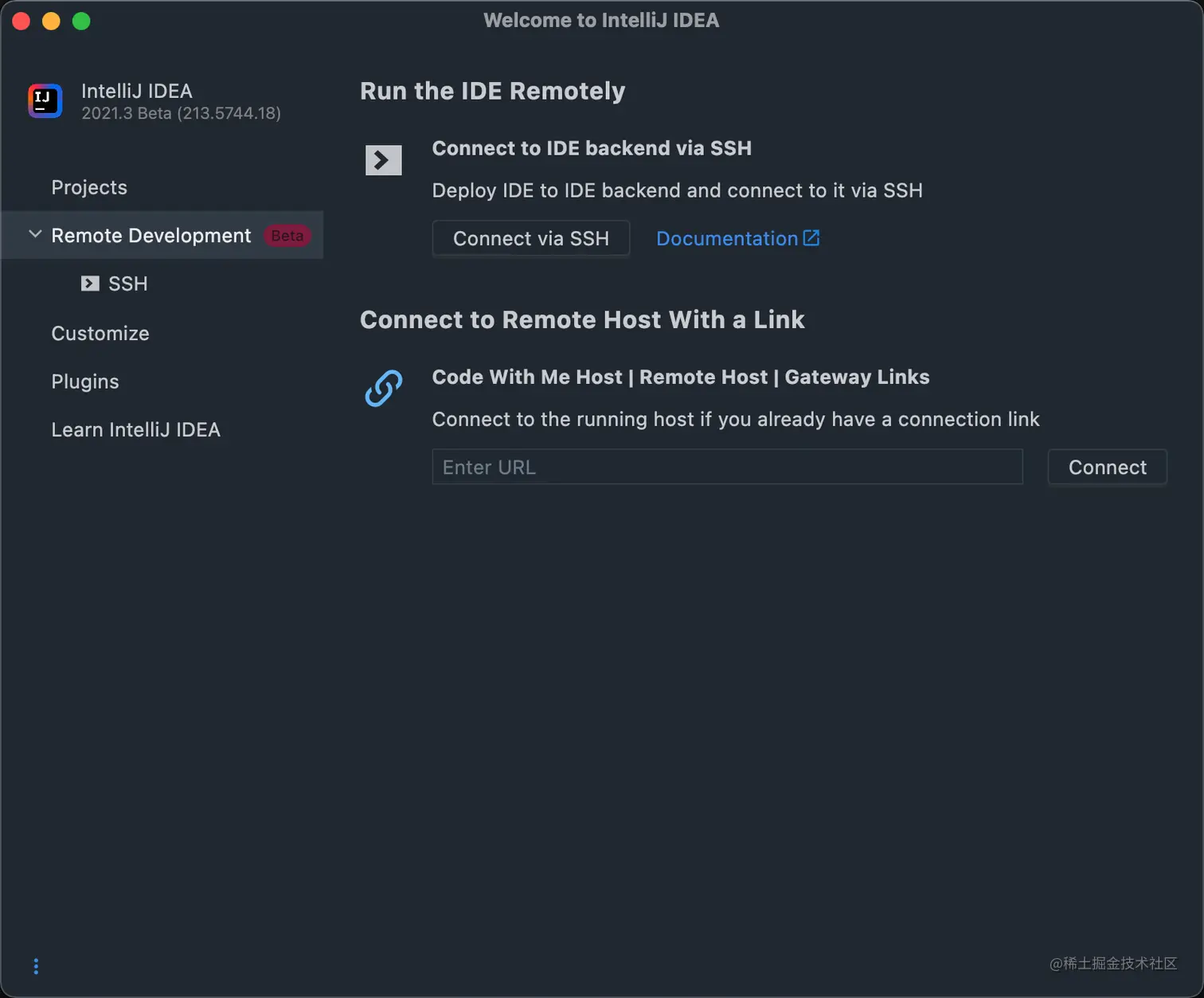Click the Connect button next to URL field
Viewport: 1204px width, 998px height.
[x=1108, y=467]
